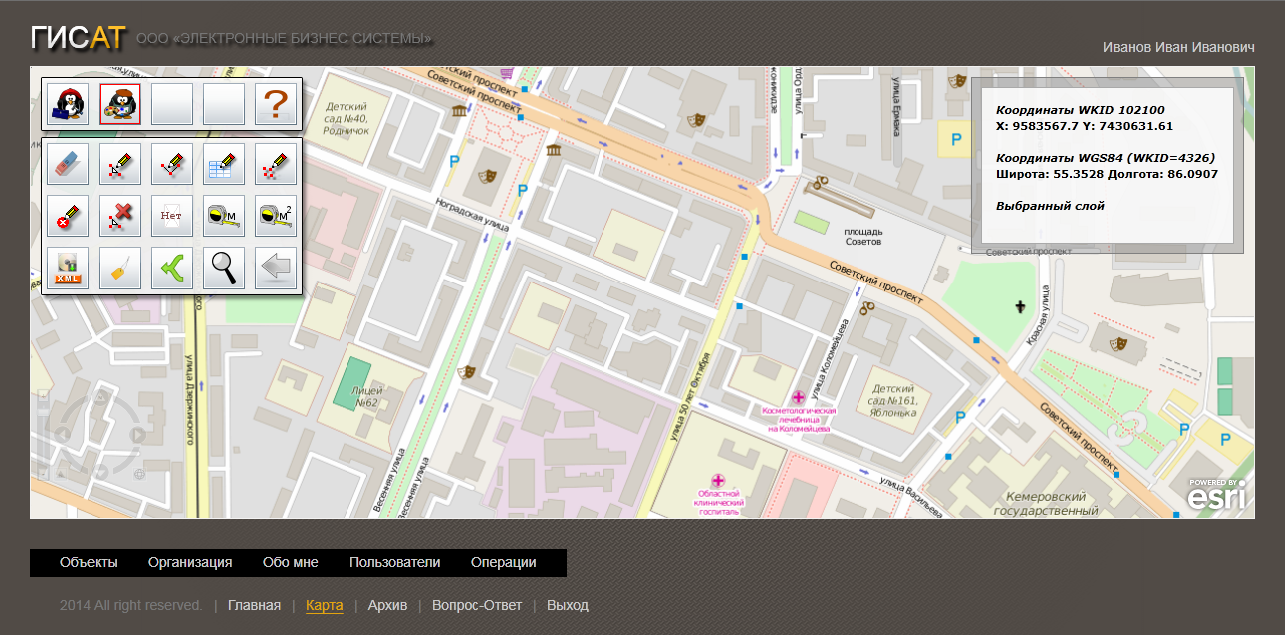This screenshot has width=1285, height=635.
Task: Go to the Архив page link
Action: click(387, 605)
